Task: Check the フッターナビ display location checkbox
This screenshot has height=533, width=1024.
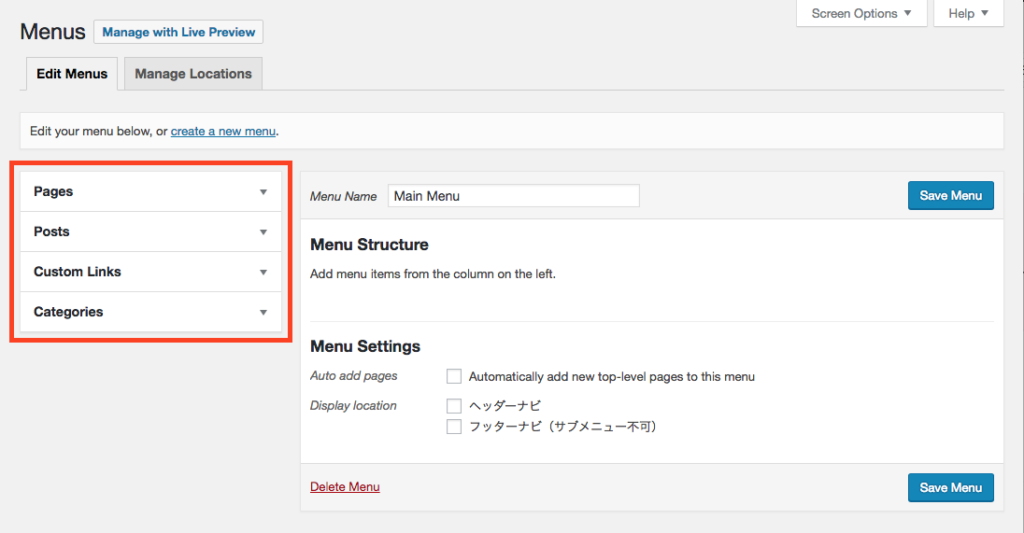Action: pyautogui.click(x=454, y=427)
